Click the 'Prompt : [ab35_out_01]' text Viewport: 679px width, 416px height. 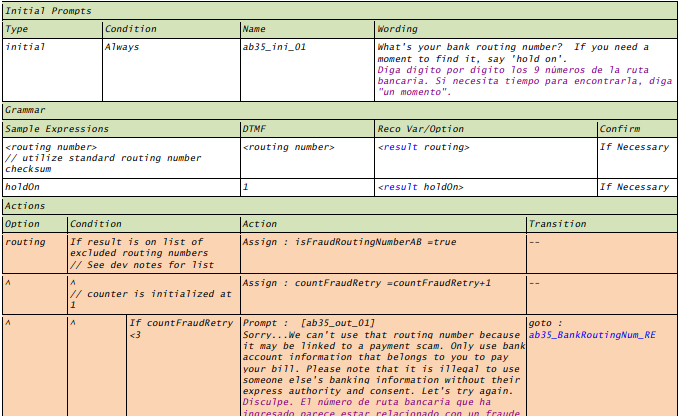click(x=309, y=323)
